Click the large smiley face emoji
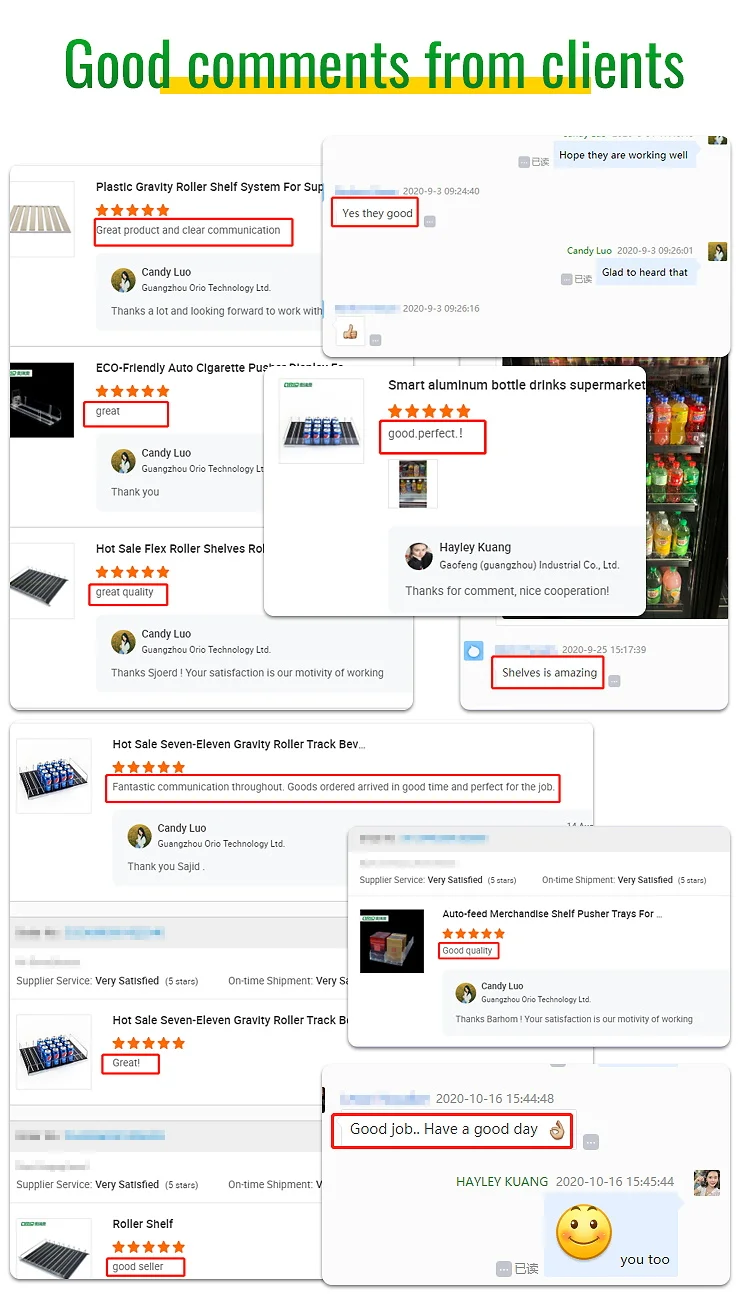 click(584, 1233)
